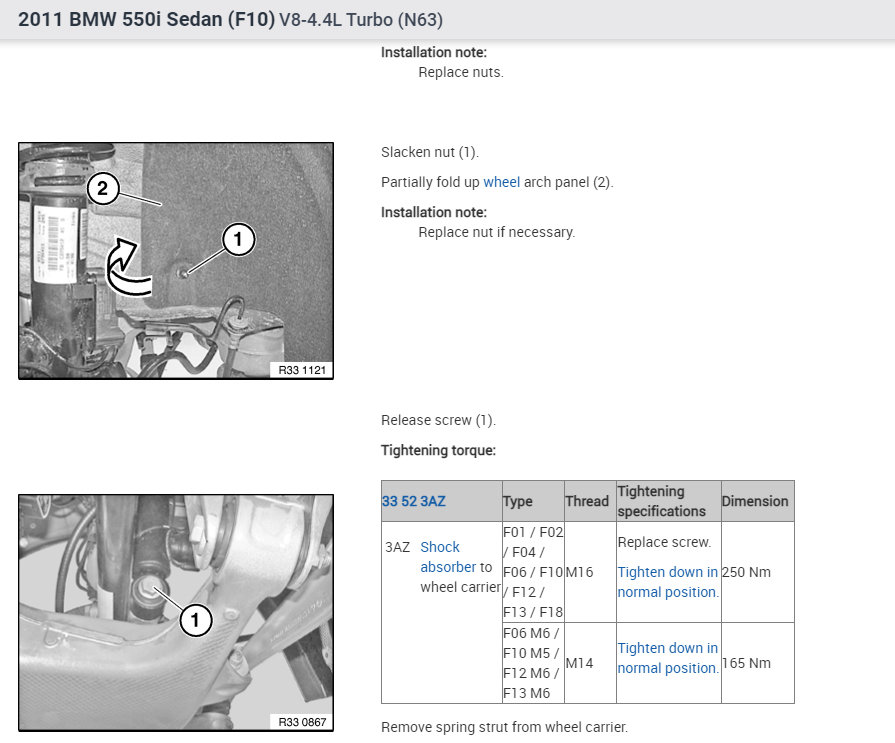Click the 'F01 / F02 / F04' type cell

(533, 572)
